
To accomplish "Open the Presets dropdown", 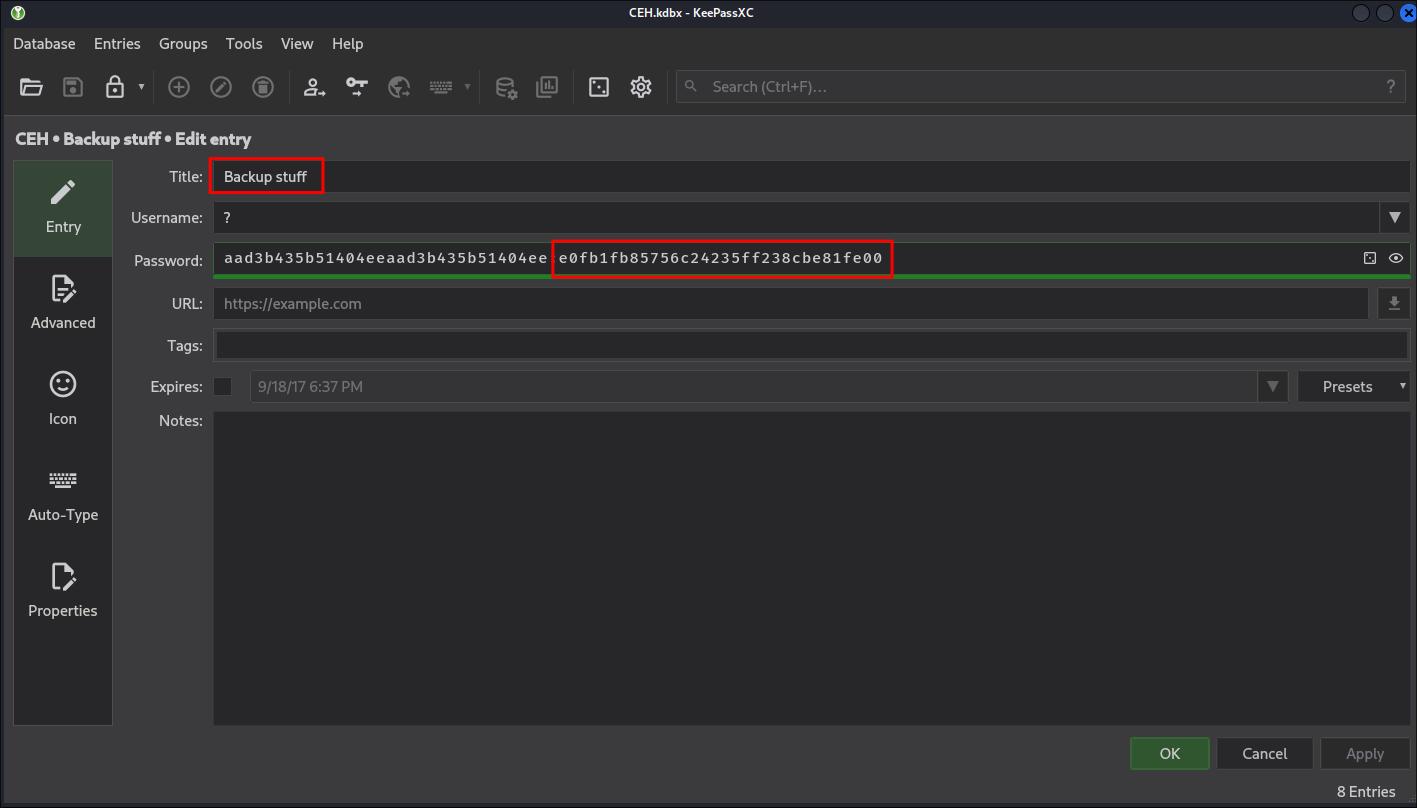I will tap(1354, 386).
